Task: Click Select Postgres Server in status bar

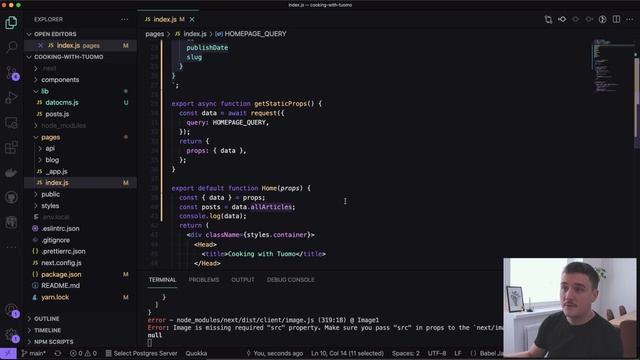Action: (x=141, y=353)
